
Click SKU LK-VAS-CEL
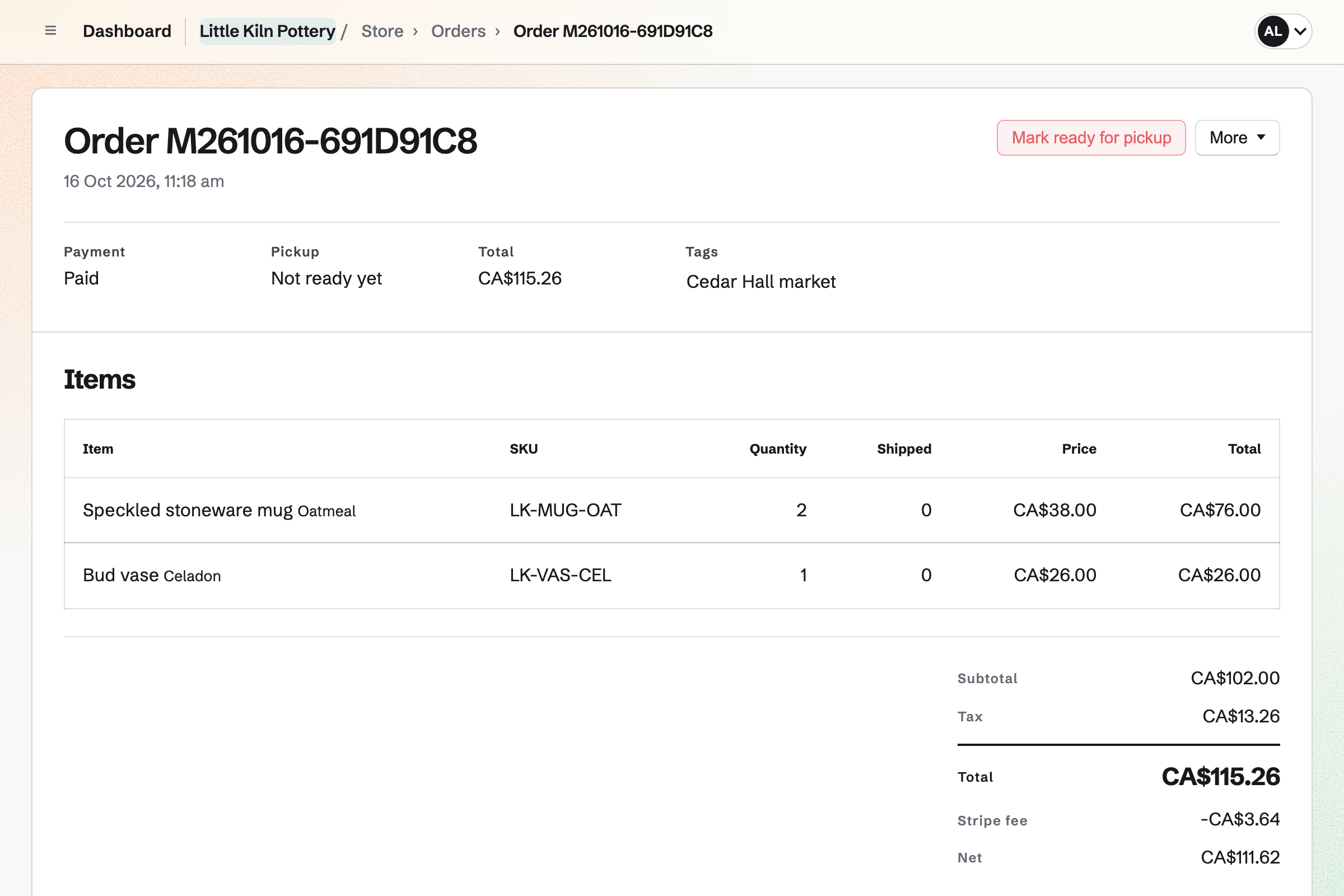(x=560, y=576)
